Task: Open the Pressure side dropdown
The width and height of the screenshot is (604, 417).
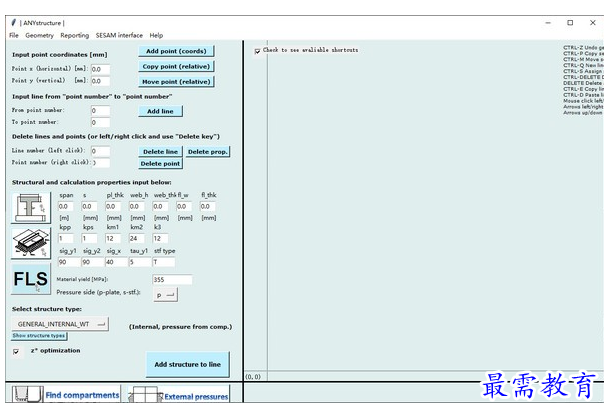Action: point(165,295)
